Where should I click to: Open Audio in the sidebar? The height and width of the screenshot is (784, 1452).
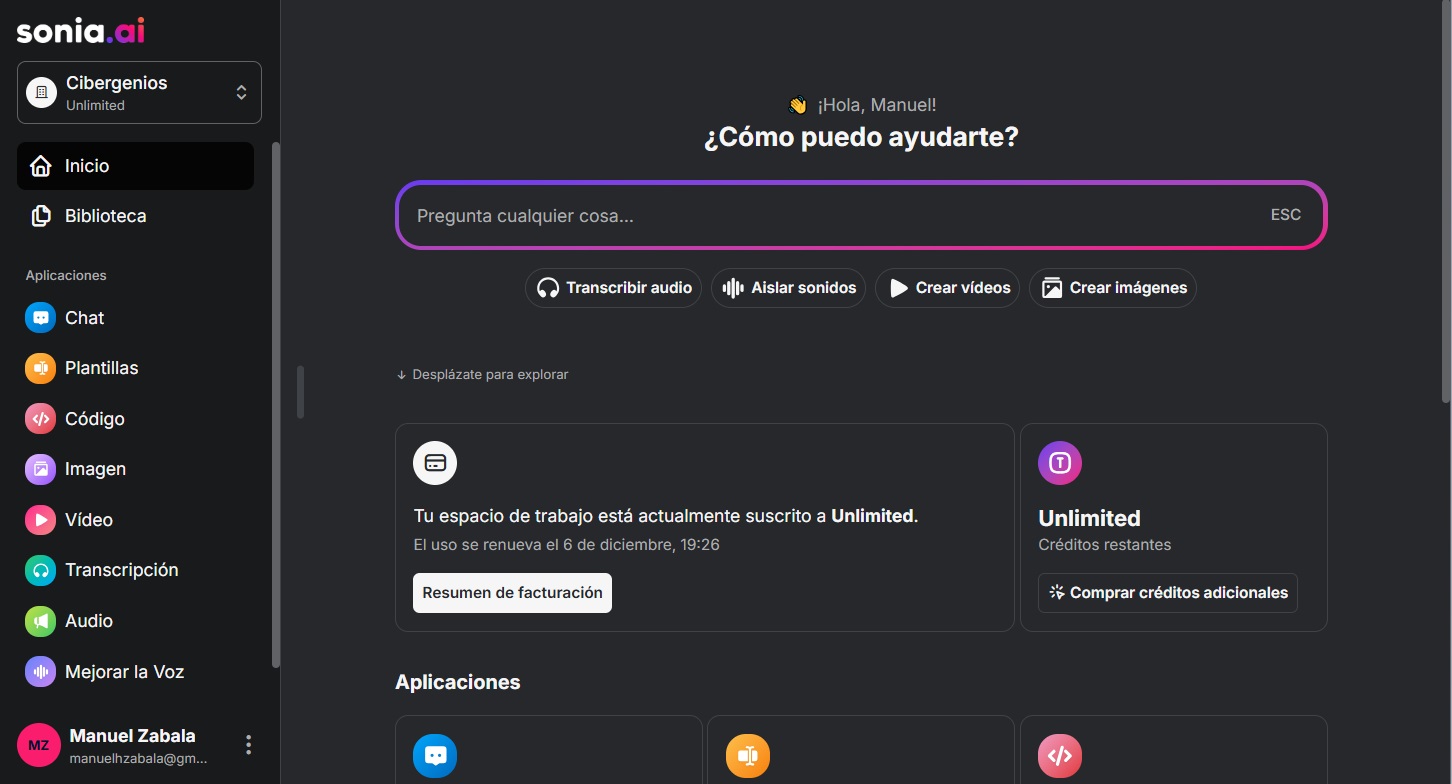135,621
